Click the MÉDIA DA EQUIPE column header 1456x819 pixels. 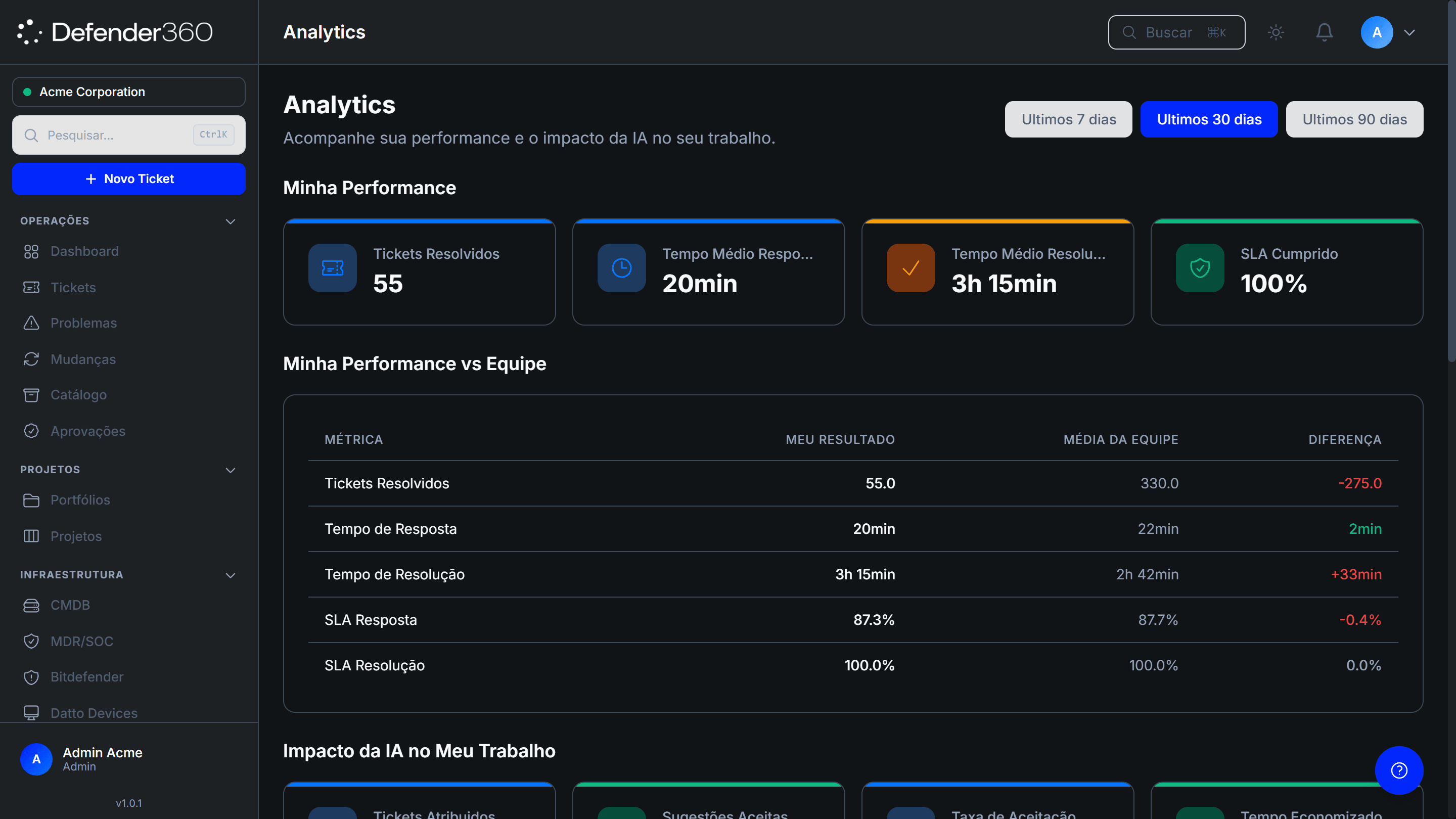pyautogui.click(x=1121, y=440)
